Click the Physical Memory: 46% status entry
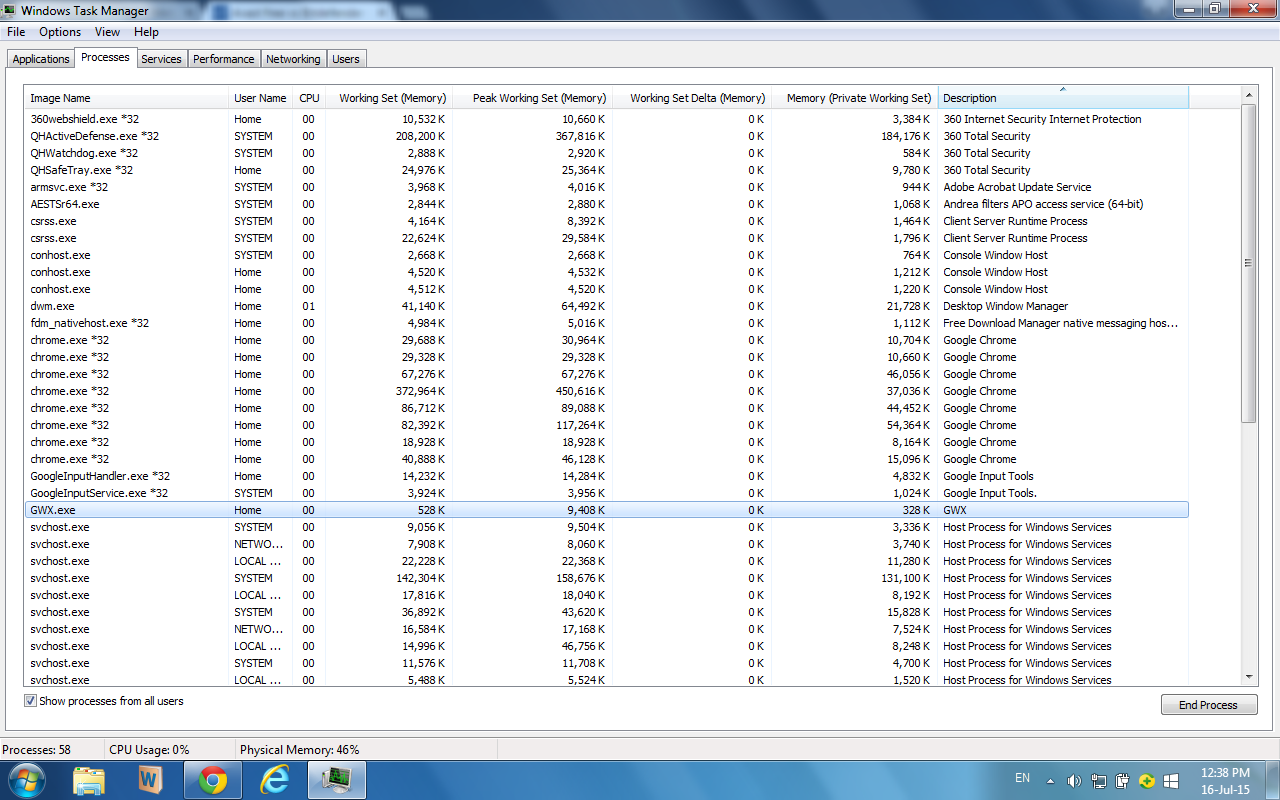This screenshot has height=800, width=1280. click(x=300, y=750)
